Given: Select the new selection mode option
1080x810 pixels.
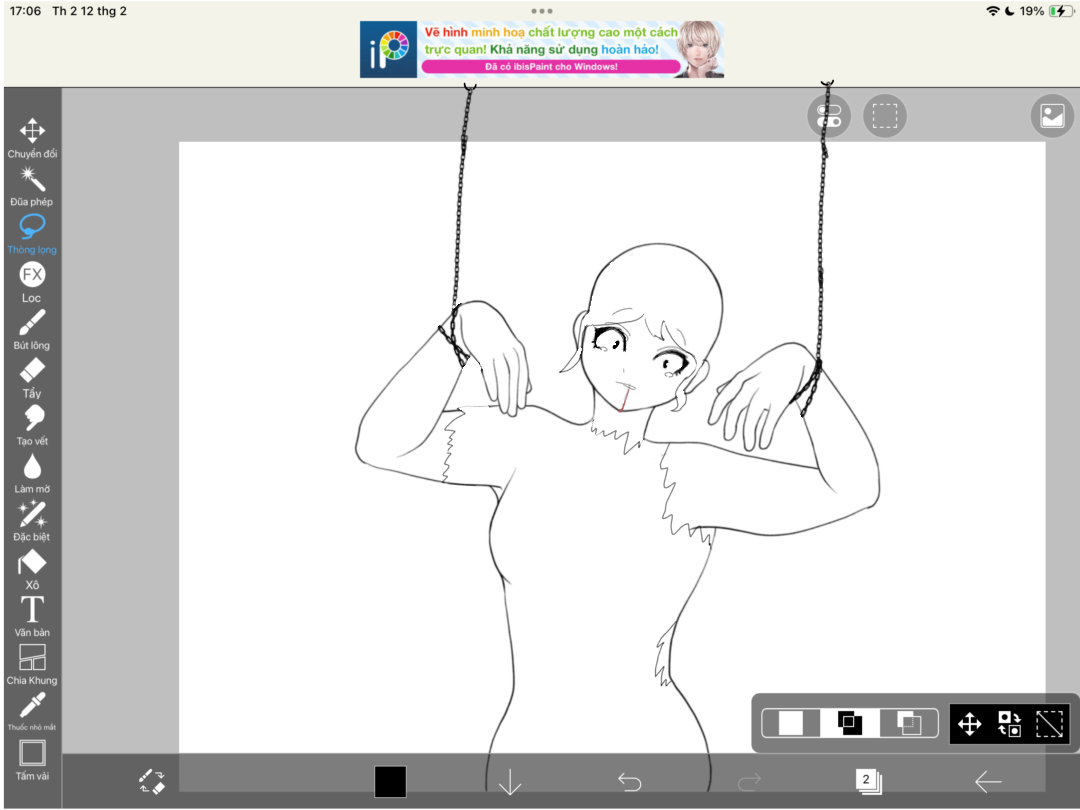Looking at the screenshot, I should (x=793, y=723).
